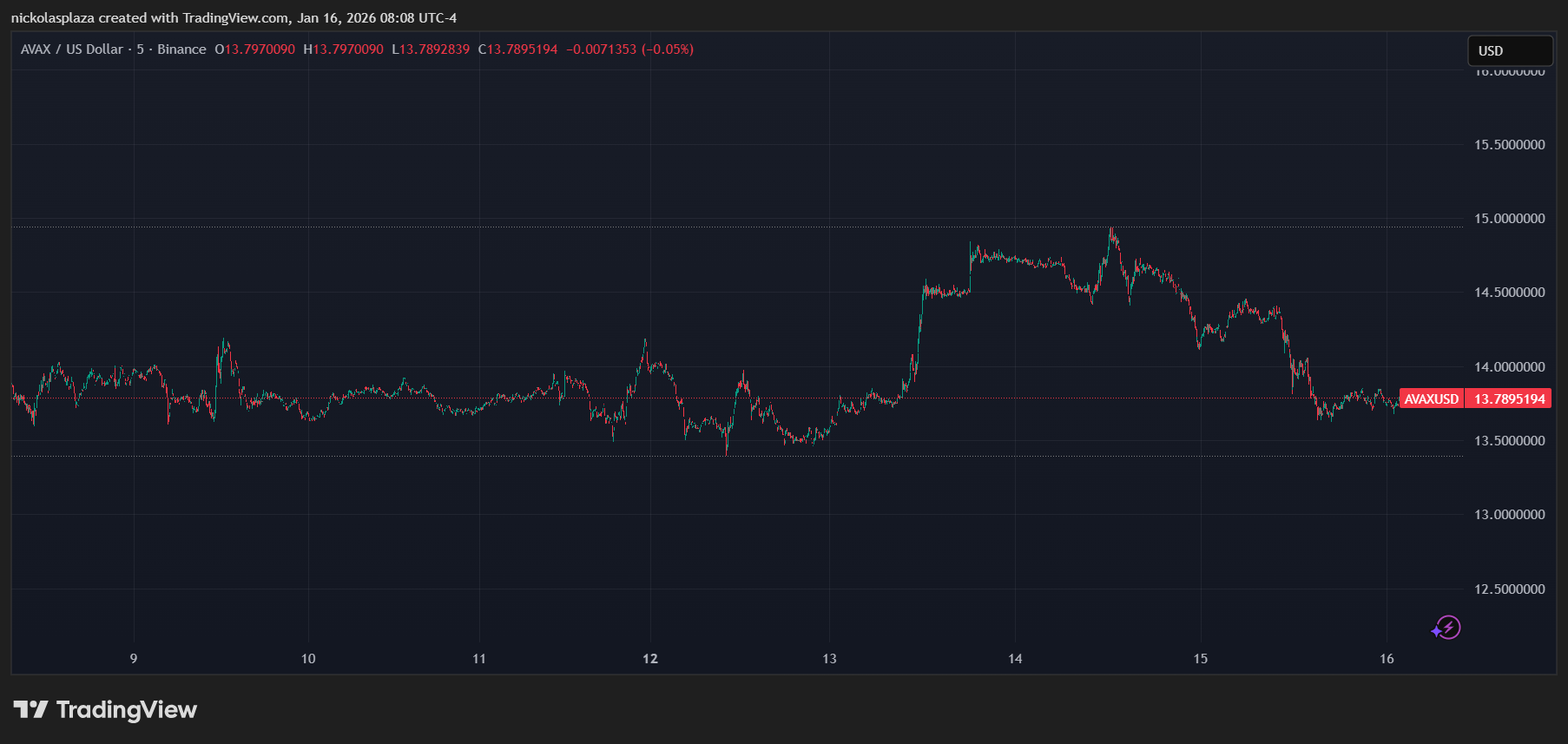This screenshot has height=744, width=1568.
Task: Click the close value C13.7895194
Action: click(x=517, y=49)
